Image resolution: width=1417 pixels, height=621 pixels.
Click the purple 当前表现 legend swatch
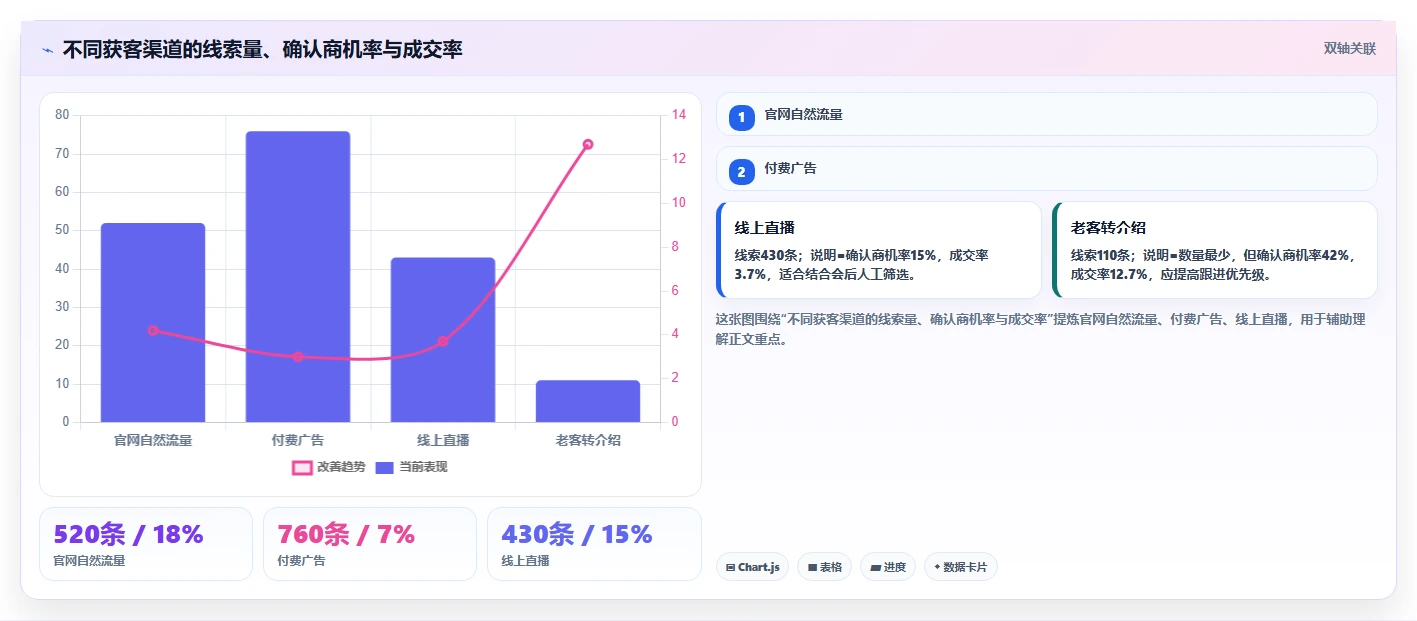pyautogui.click(x=385, y=467)
